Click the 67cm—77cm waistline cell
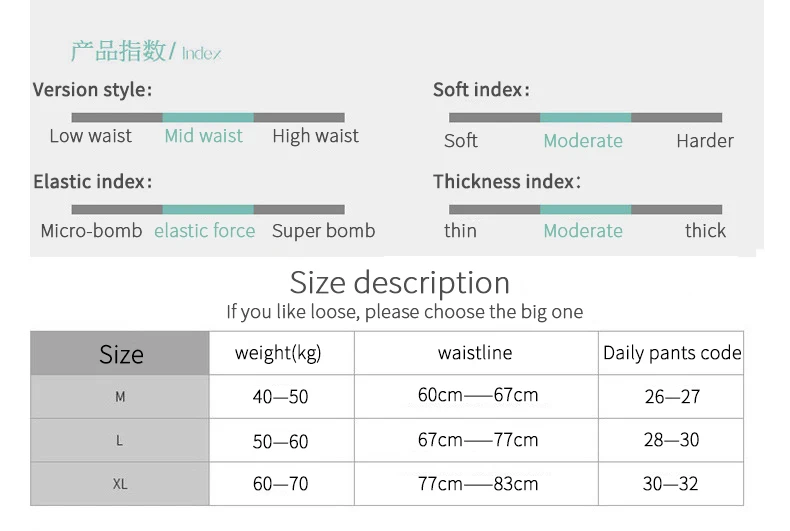 [476, 440]
